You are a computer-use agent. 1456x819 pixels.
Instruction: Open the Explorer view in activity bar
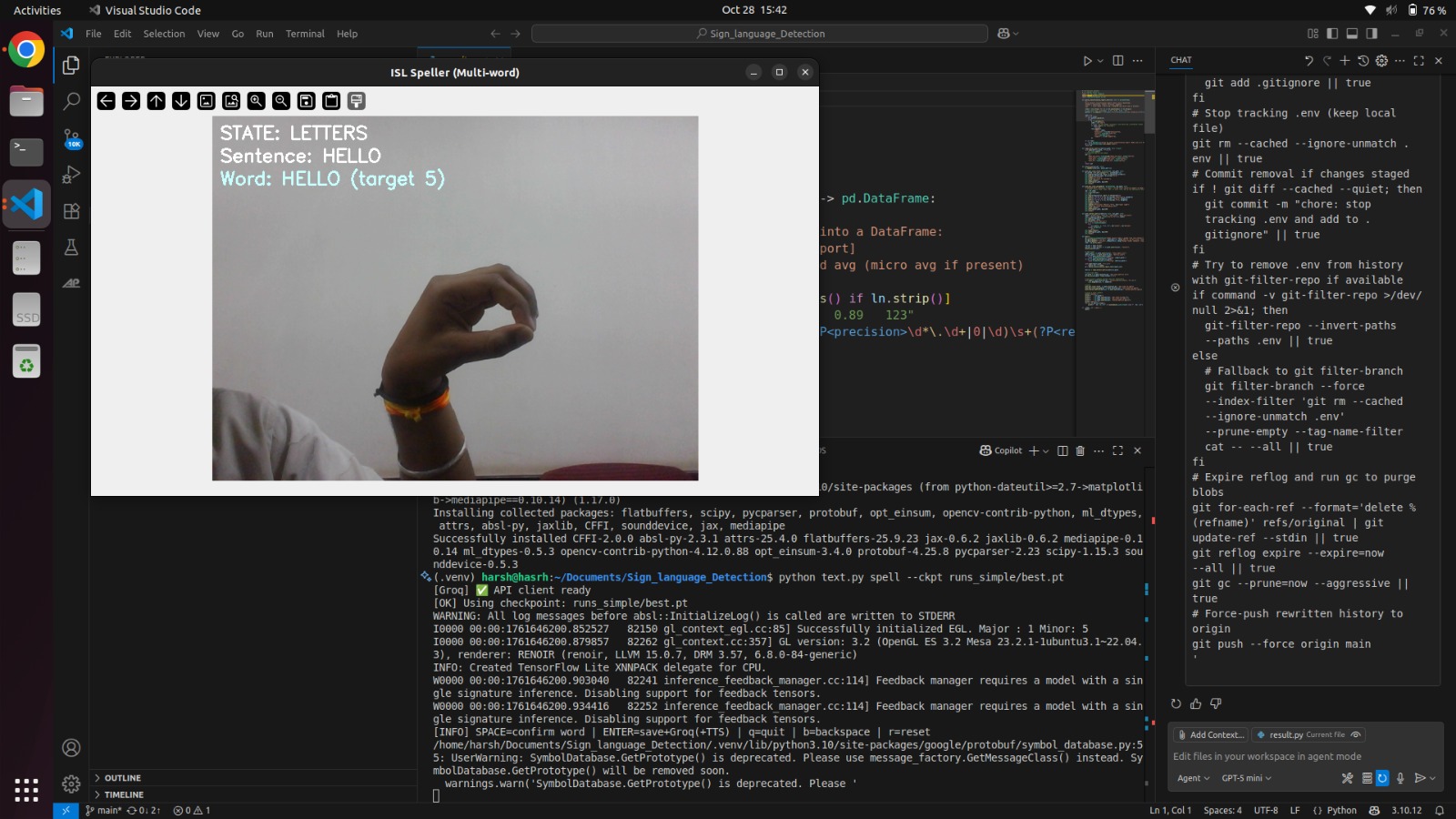click(71, 66)
